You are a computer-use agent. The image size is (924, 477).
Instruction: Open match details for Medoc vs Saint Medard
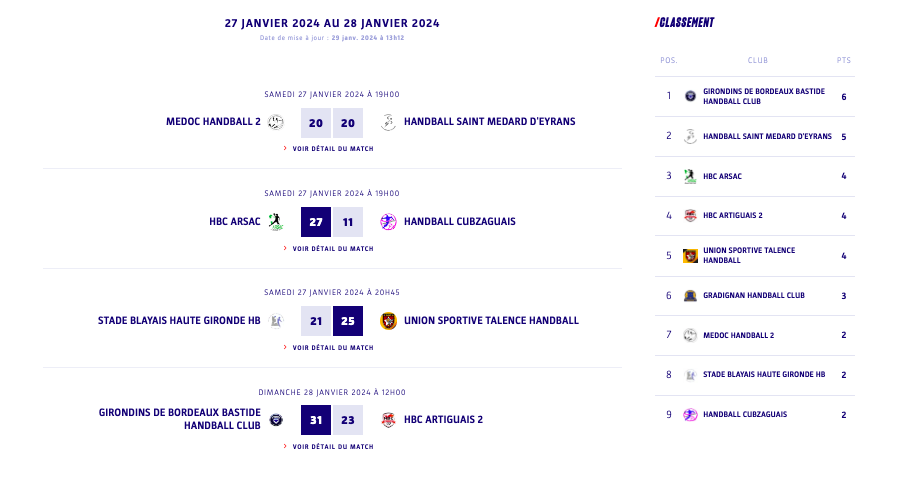[x=333, y=149]
